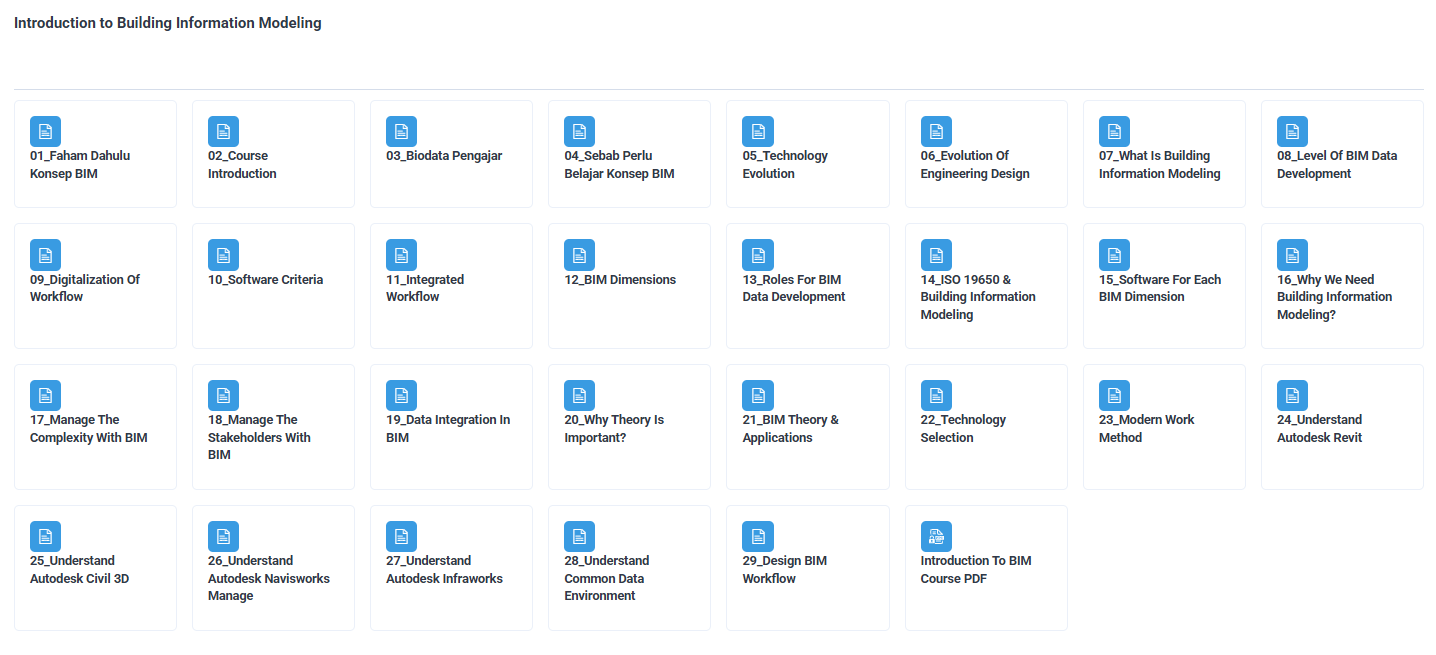Click the document icon above 12_BIM Dimensions
Image resolution: width=1436 pixels, height=655 pixels.
pyautogui.click(x=579, y=255)
